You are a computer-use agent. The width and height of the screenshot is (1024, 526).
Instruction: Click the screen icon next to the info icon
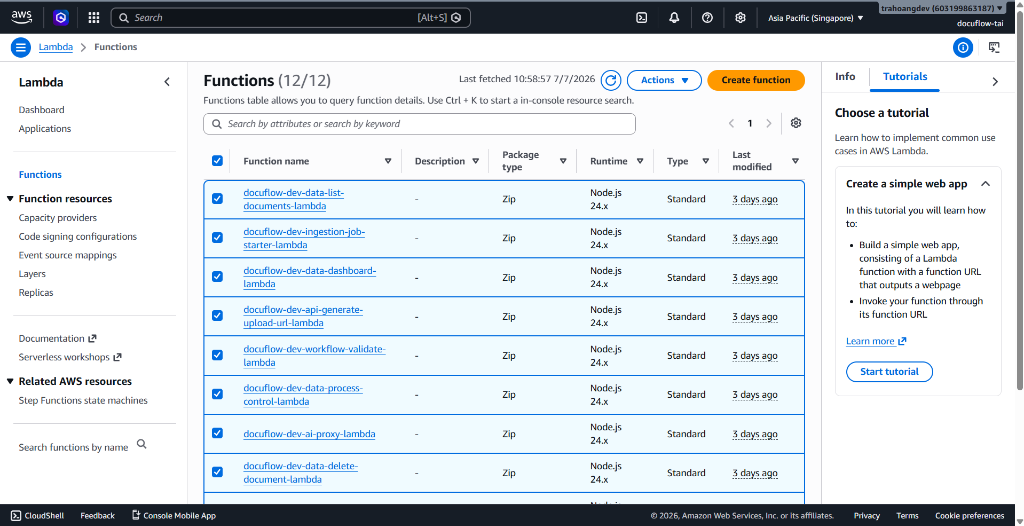click(x=995, y=47)
